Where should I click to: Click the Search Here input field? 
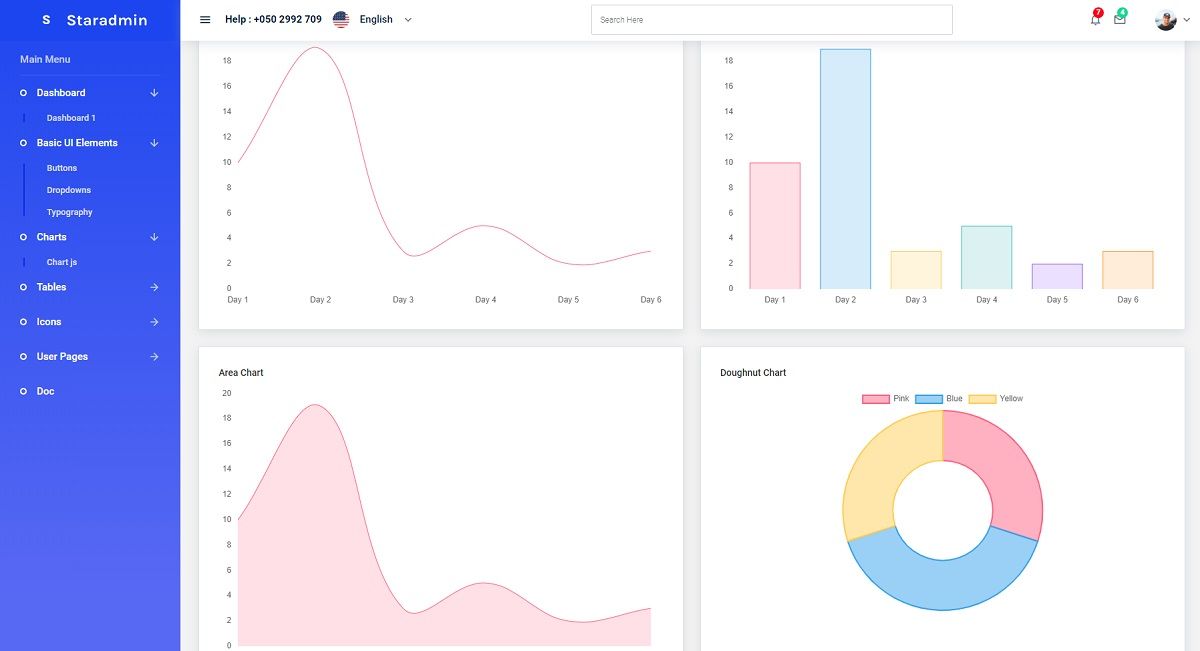pyautogui.click(x=772, y=20)
